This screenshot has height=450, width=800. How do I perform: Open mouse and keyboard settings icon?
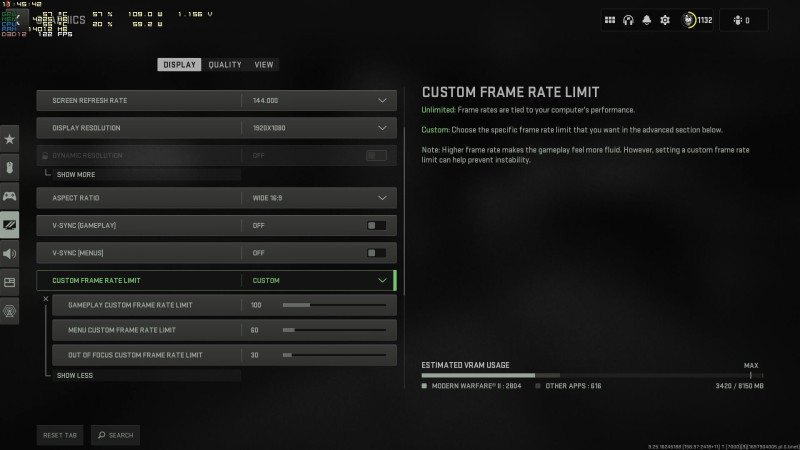[x=9, y=167]
